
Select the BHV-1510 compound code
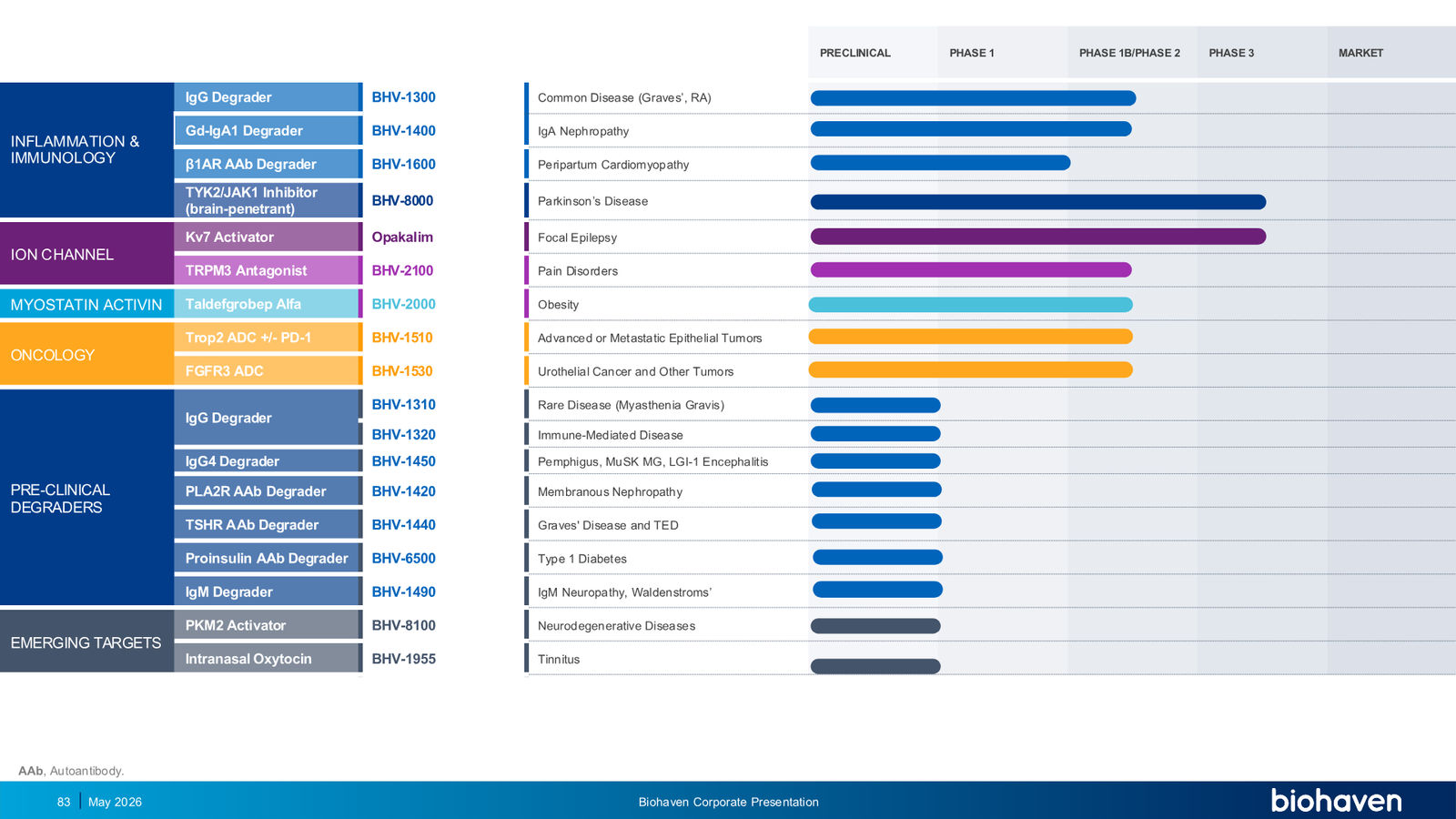pyautogui.click(x=402, y=338)
